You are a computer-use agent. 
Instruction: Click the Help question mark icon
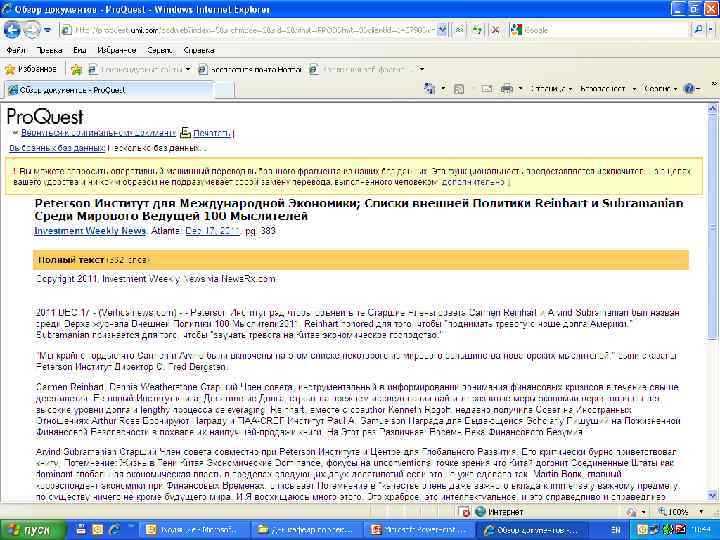[689, 89]
